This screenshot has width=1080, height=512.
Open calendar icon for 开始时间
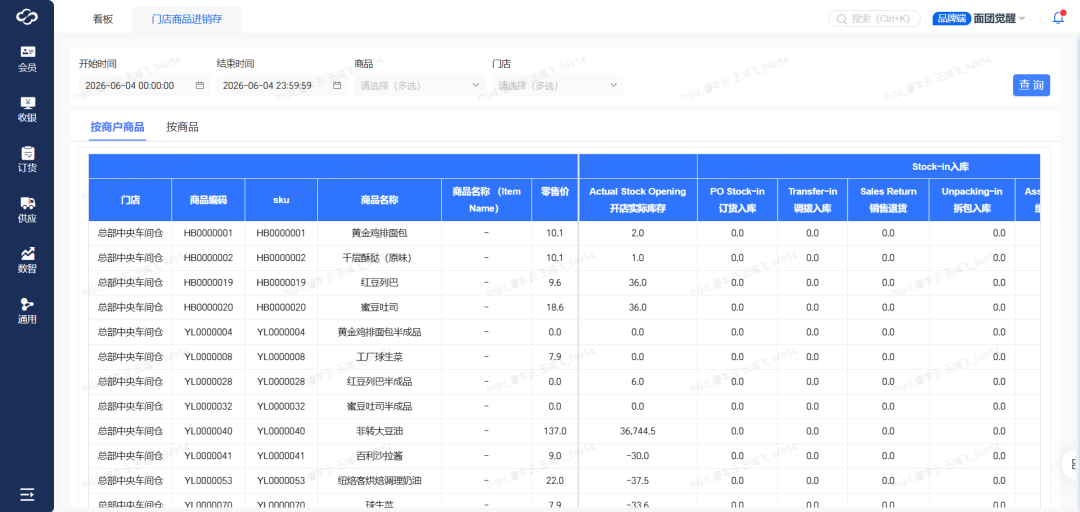click(200, 85)
